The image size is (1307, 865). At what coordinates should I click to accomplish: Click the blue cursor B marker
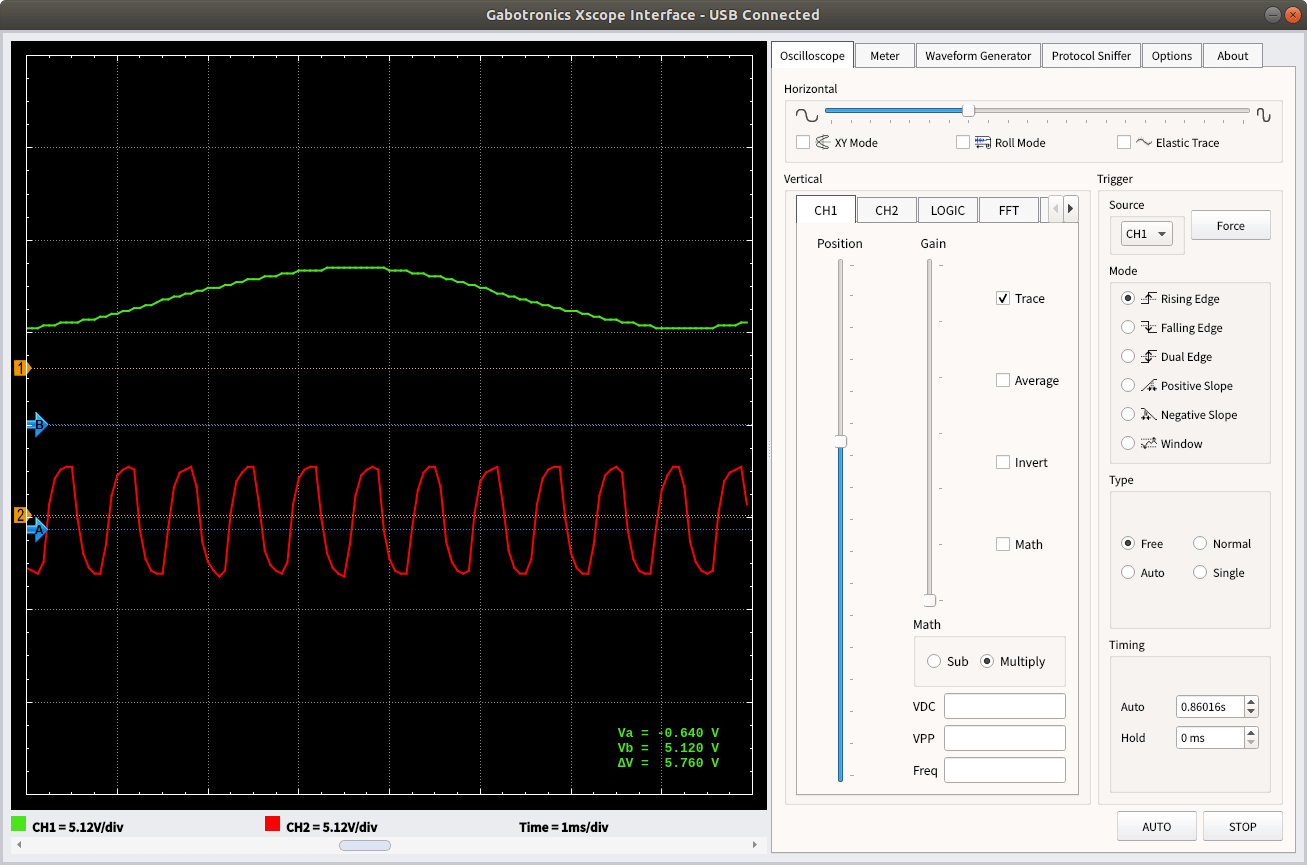39,425
